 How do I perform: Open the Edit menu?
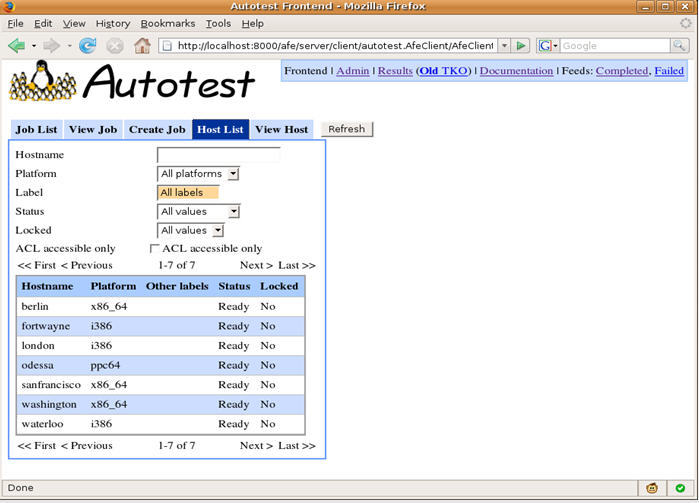pyautogui.click(x=43, y=24)
